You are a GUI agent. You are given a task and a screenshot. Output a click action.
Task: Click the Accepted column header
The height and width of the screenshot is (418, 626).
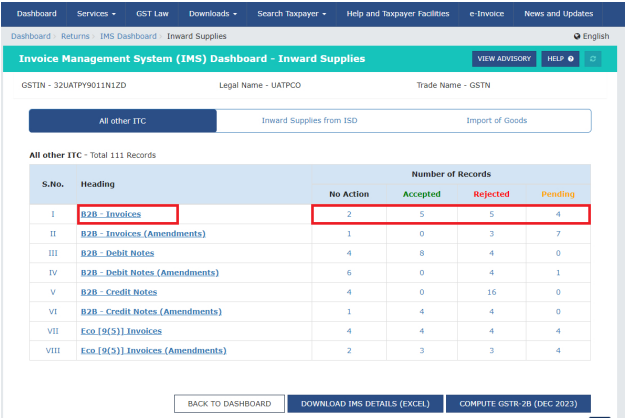click(x=422, y=194)
